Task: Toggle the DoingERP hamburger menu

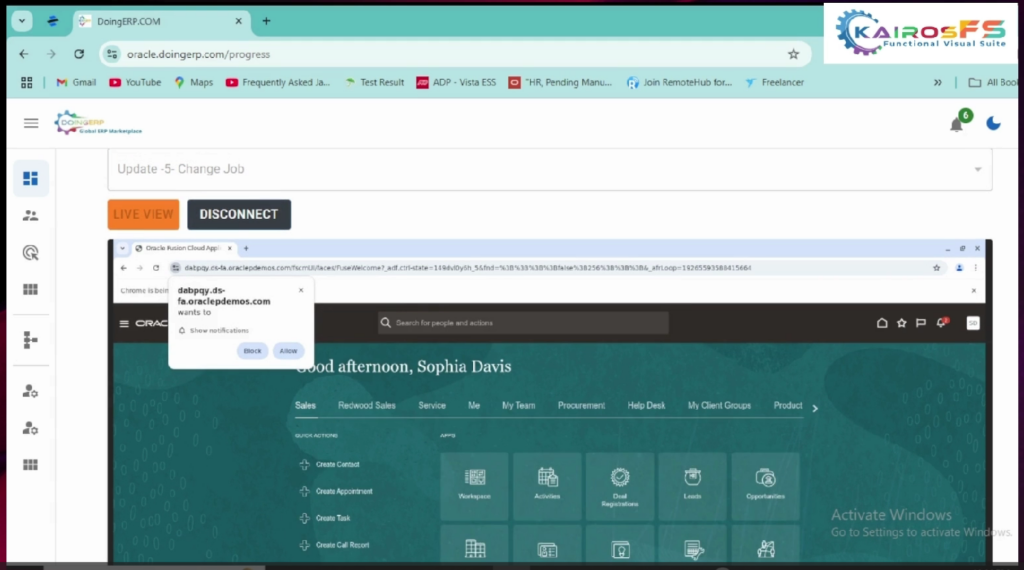Action: pos(31,123)
